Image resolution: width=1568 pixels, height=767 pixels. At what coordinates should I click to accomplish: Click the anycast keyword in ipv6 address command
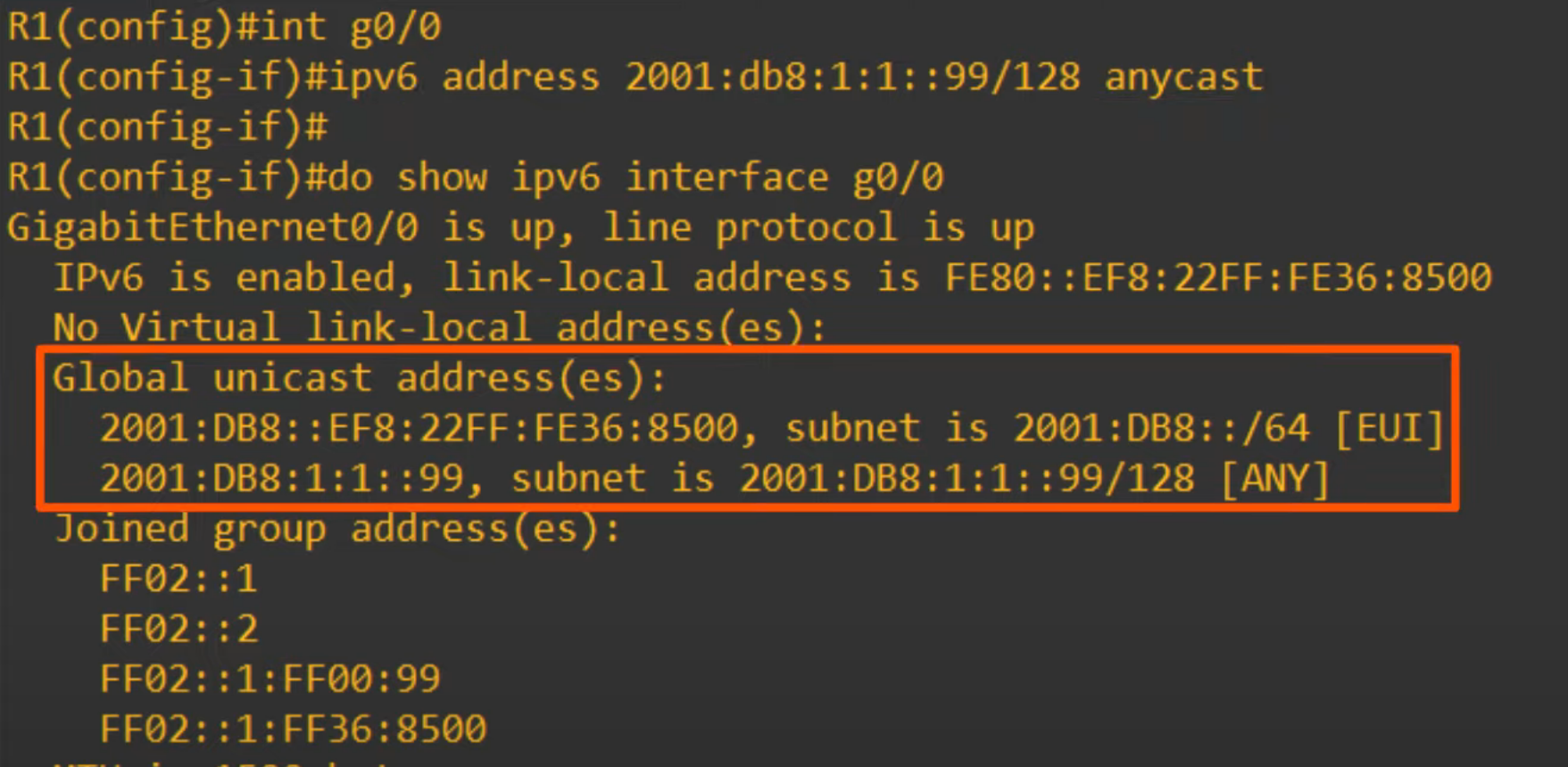[x=1183, y=78]
